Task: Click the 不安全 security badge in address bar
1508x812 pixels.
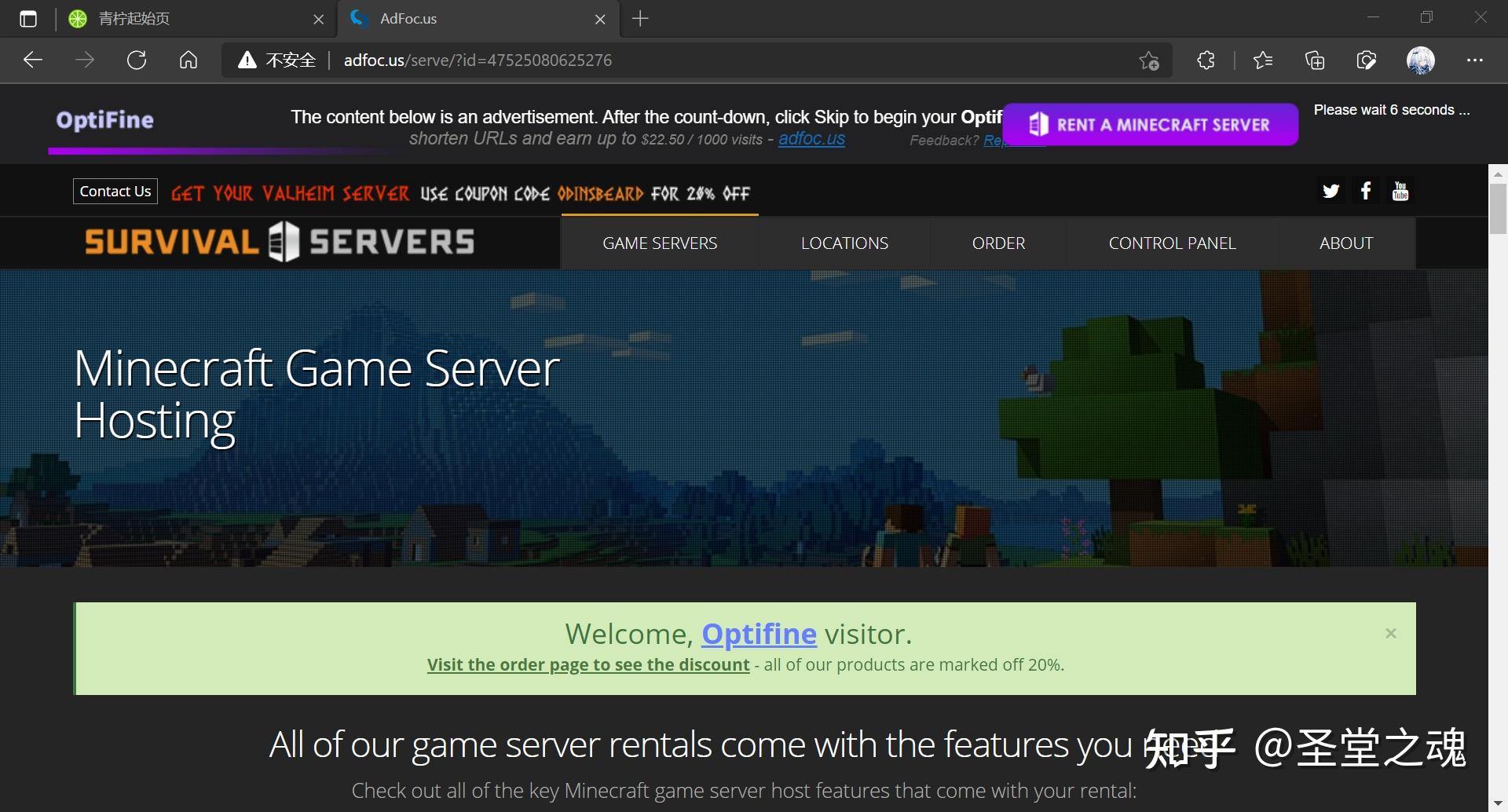Action: [276, 60]
